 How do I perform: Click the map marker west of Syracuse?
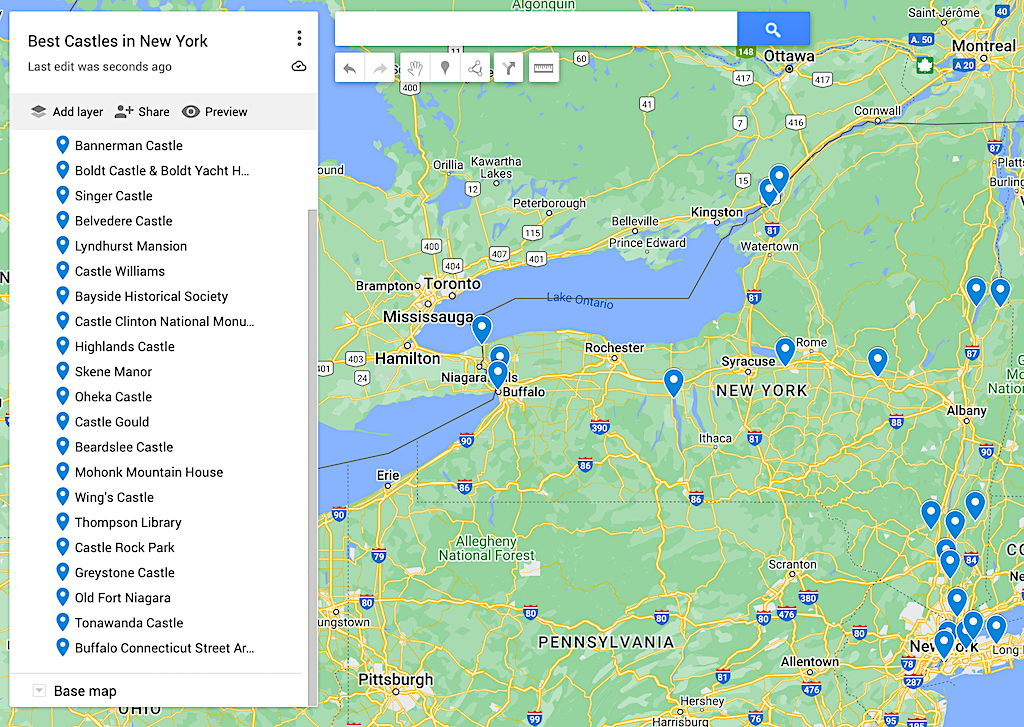click(673, 382)
